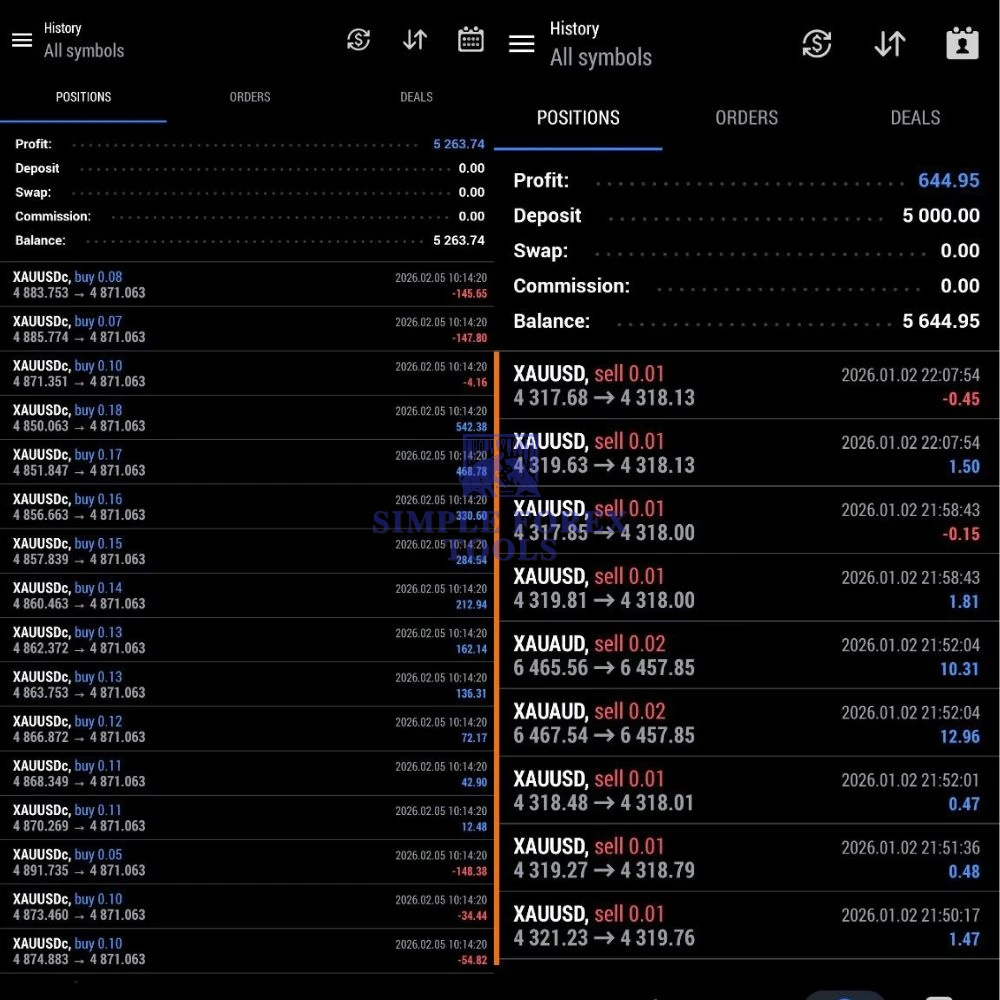Screen dimensions: 1000x1000
Task: Open the All symbols selector on right screen
Action: click(600, 58)
